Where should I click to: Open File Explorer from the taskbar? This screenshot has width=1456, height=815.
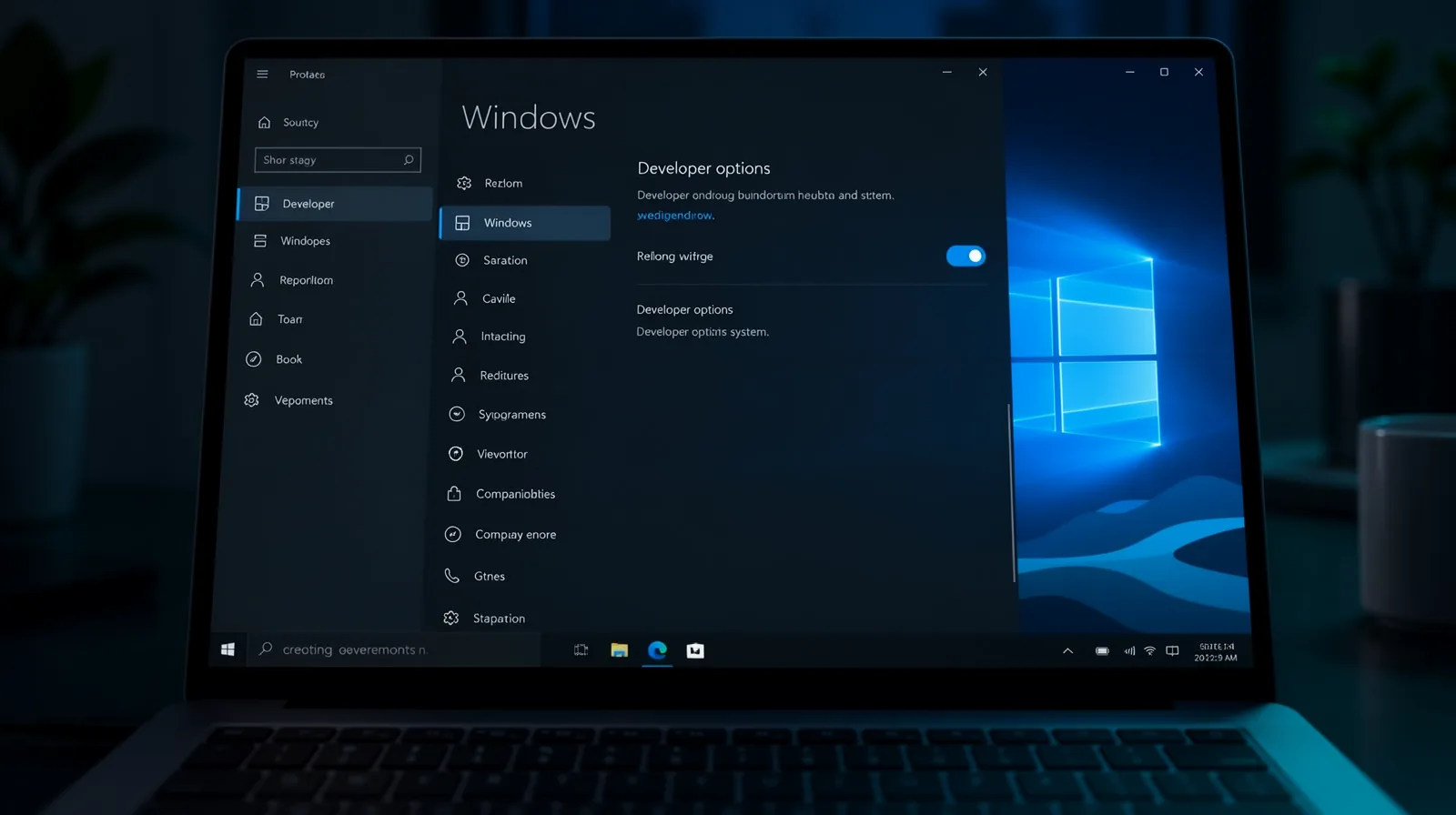point(619,650)
